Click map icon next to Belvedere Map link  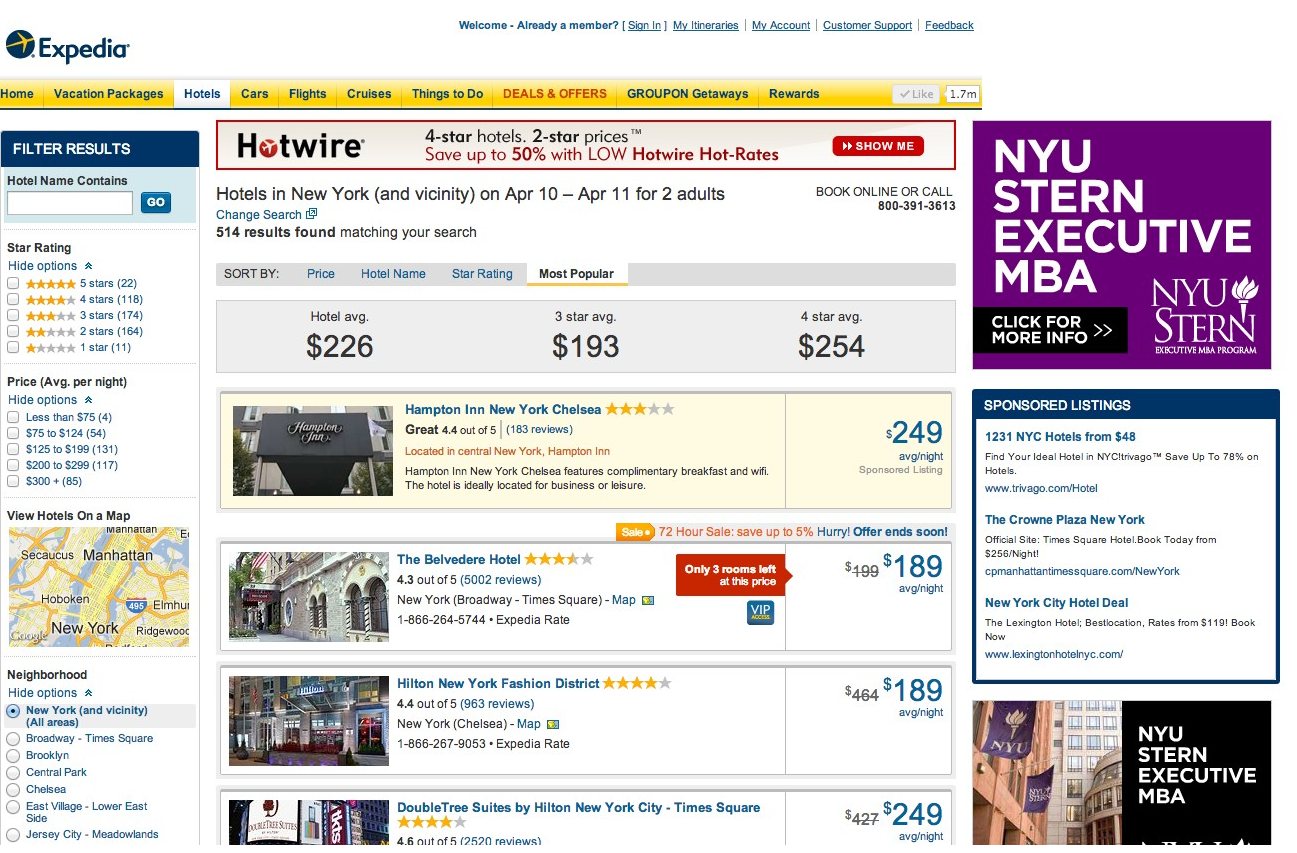coord(648,600)
